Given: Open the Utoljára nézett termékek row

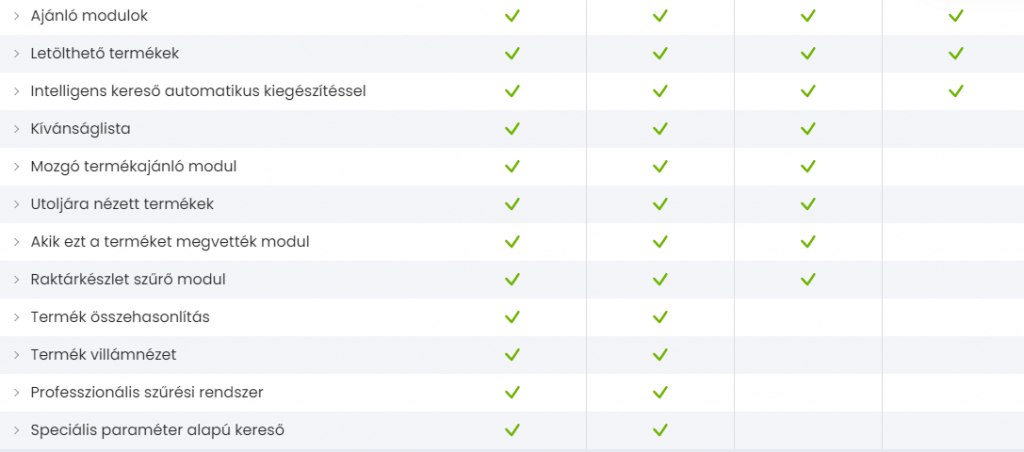Looking at the screenshot, I should [x=122, y=204].
